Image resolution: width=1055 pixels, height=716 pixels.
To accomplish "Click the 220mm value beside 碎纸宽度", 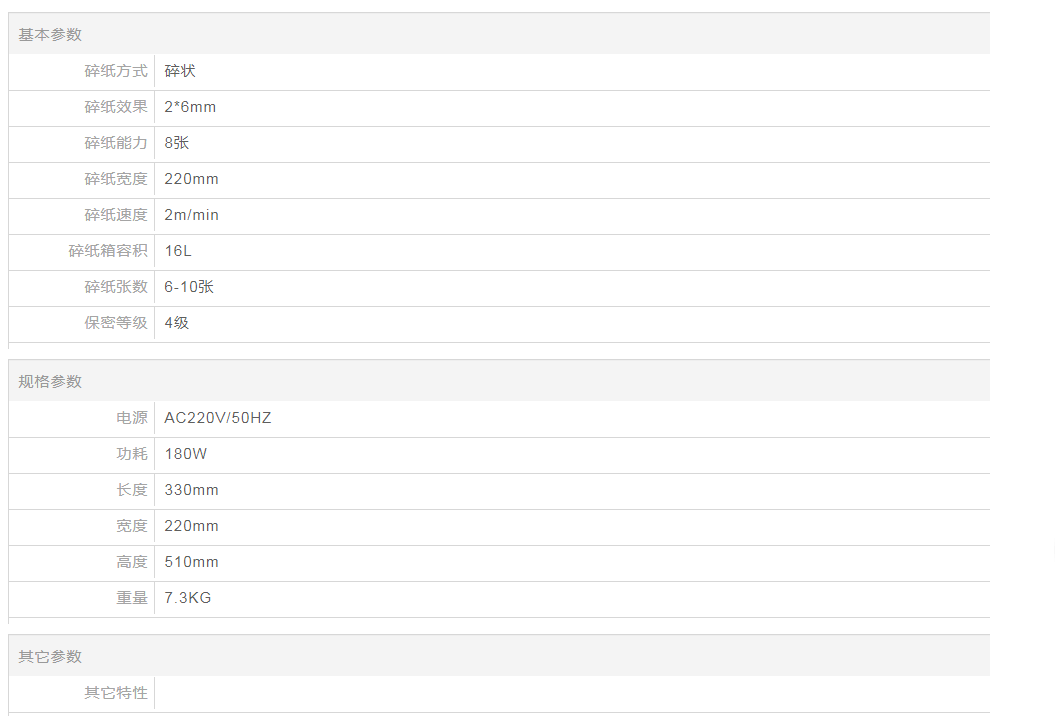I will point(191,179).
